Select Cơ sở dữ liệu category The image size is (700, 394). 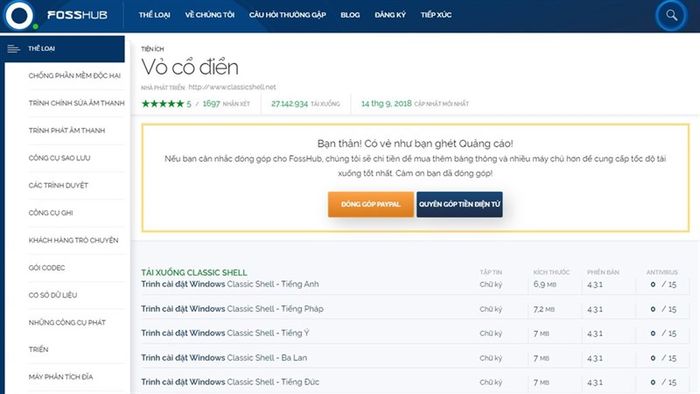pos(53,295)
